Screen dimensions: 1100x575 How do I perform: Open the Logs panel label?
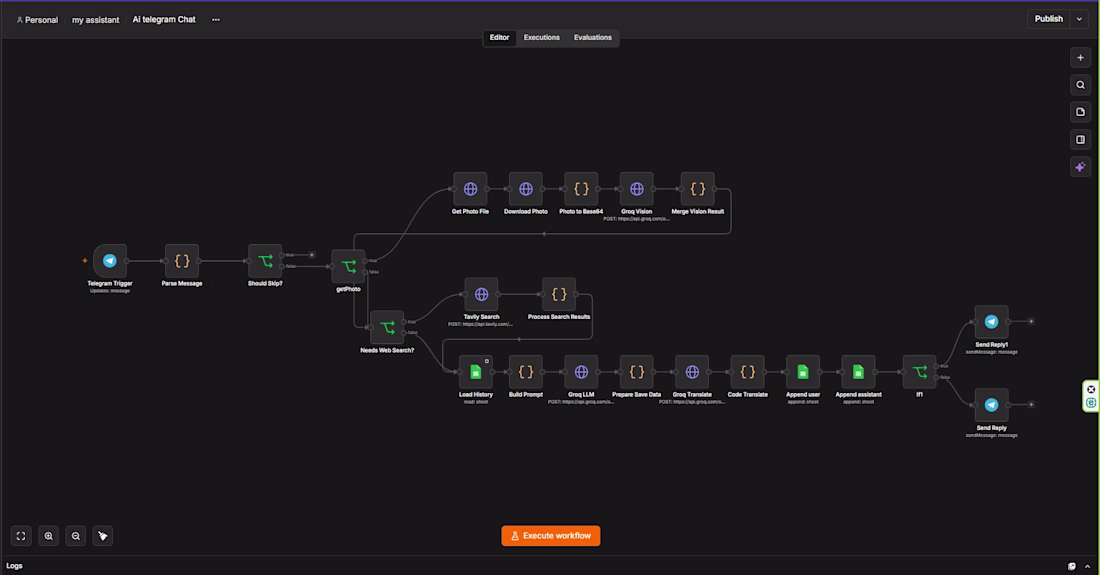tap(15, 566)
